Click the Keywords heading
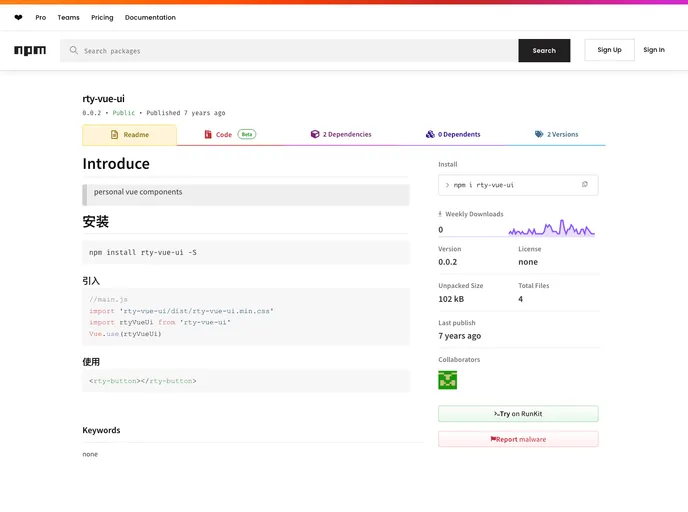The image size is (688, 512). pos(101,430)
